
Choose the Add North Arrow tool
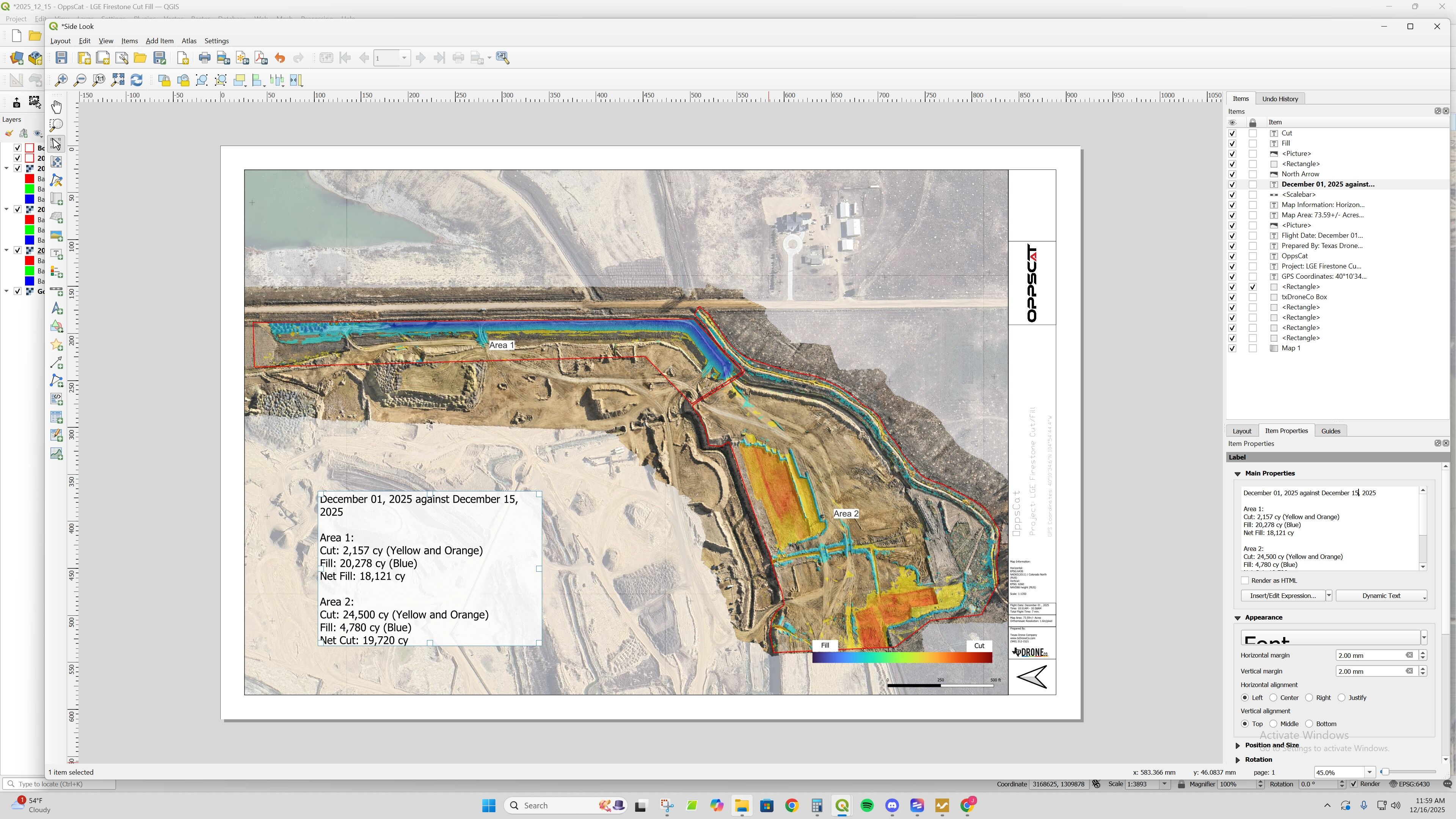tap(56, 309)
